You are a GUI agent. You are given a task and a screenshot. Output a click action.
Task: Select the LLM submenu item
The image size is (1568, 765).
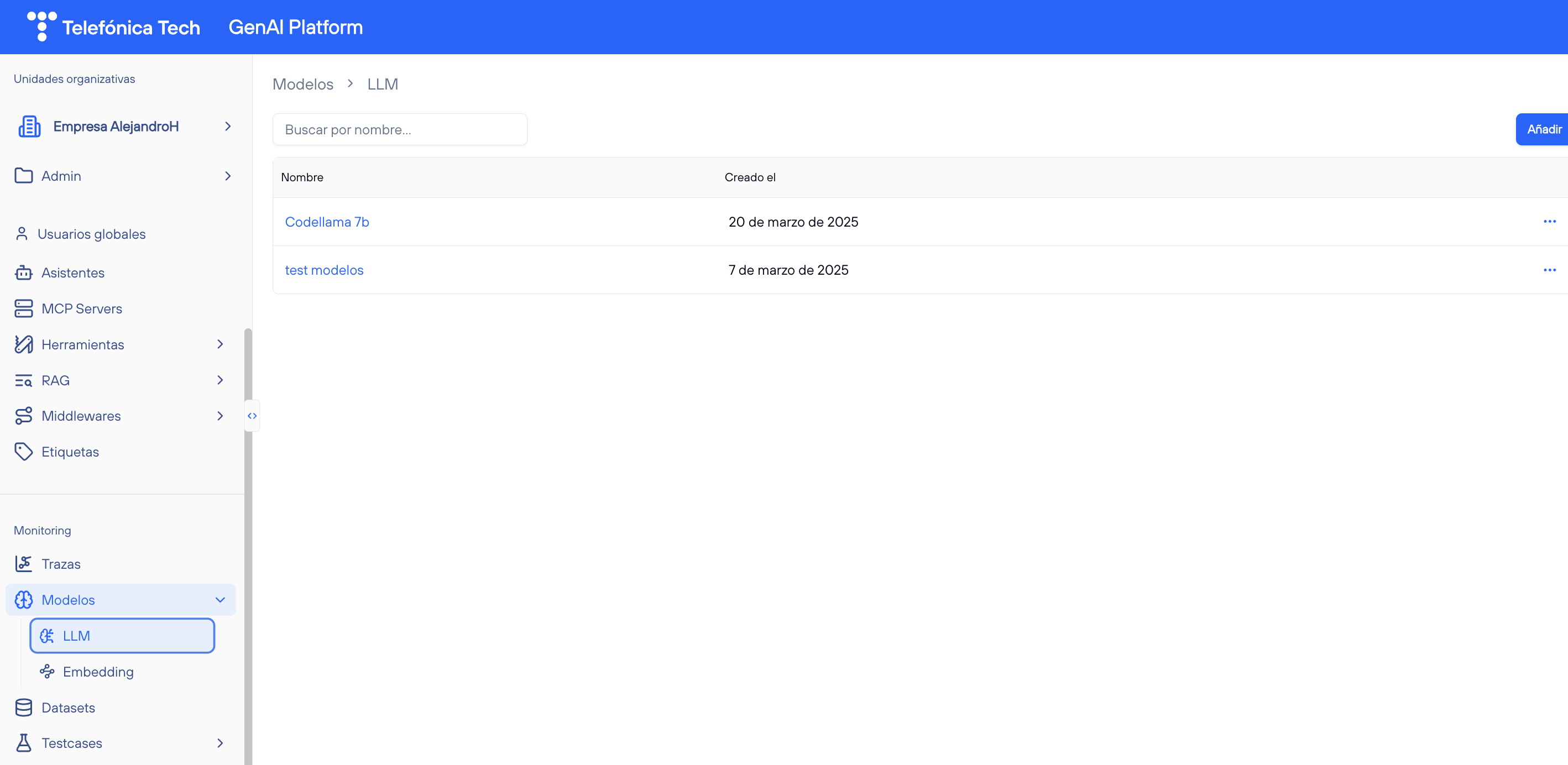coord(122,635)
